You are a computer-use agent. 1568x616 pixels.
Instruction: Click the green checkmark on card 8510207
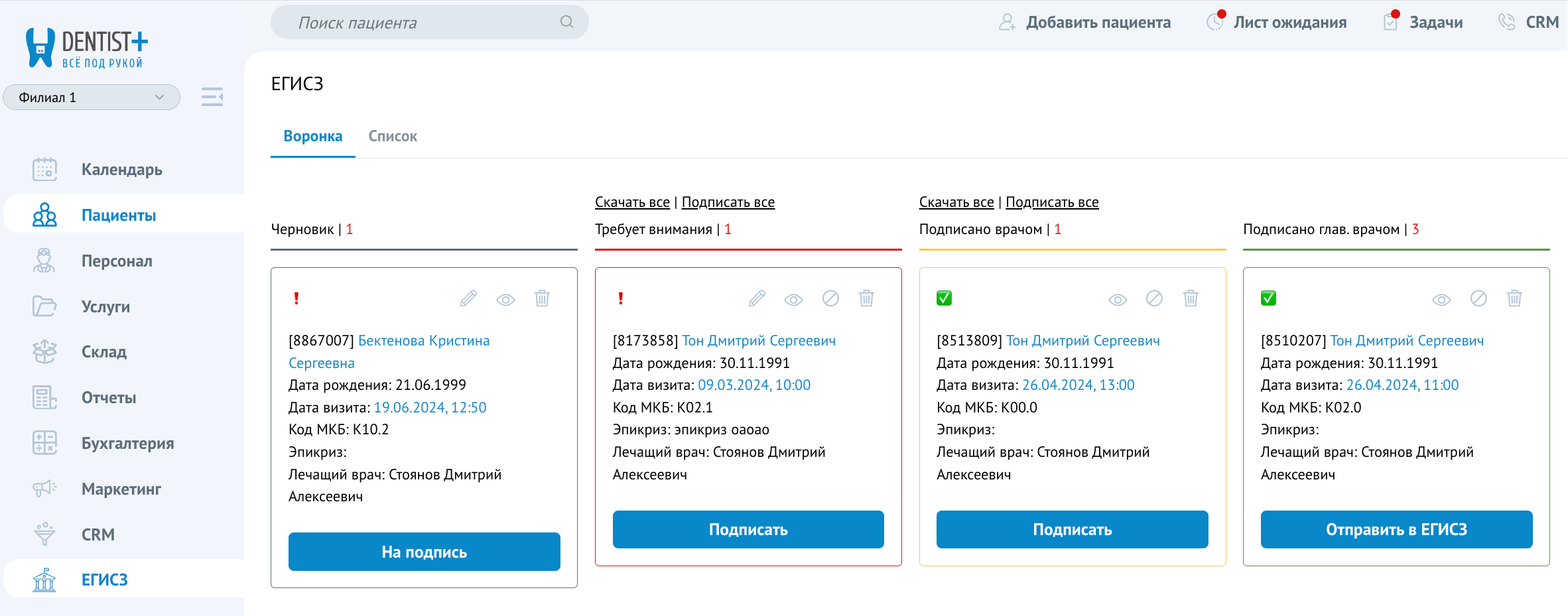(x=1269, y=298)
